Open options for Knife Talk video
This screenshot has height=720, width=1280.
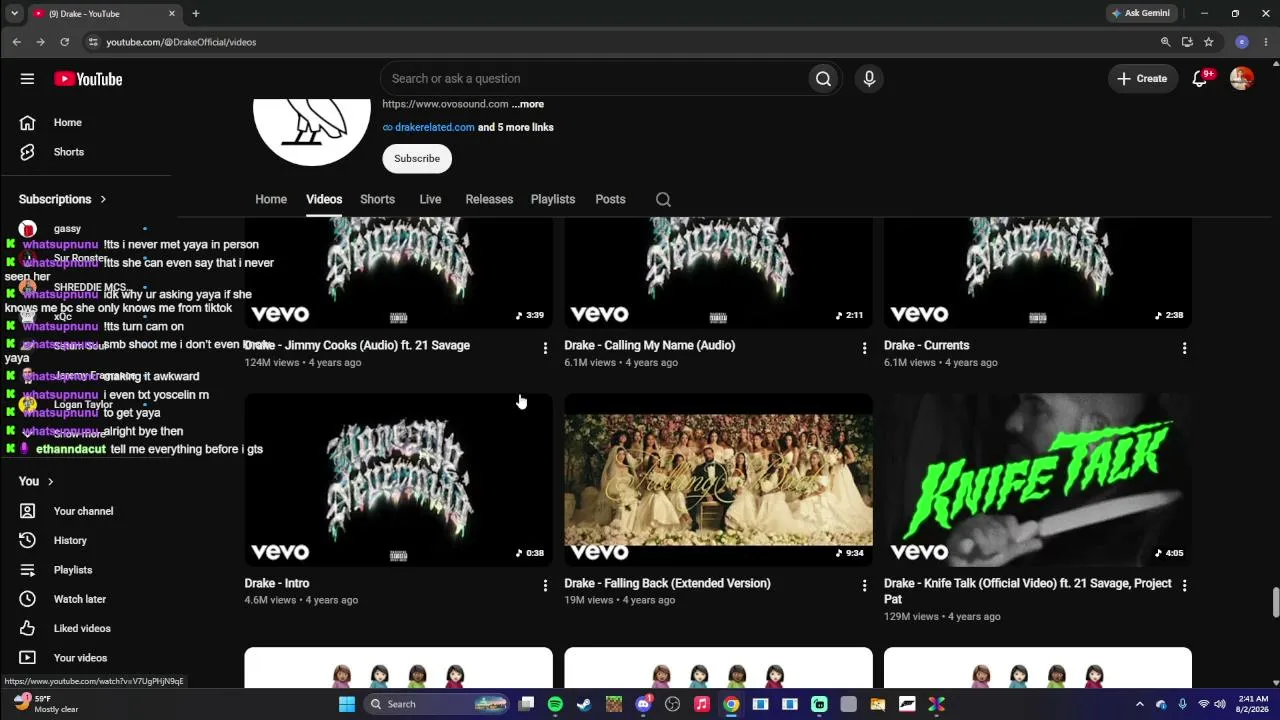(1185, 586)
